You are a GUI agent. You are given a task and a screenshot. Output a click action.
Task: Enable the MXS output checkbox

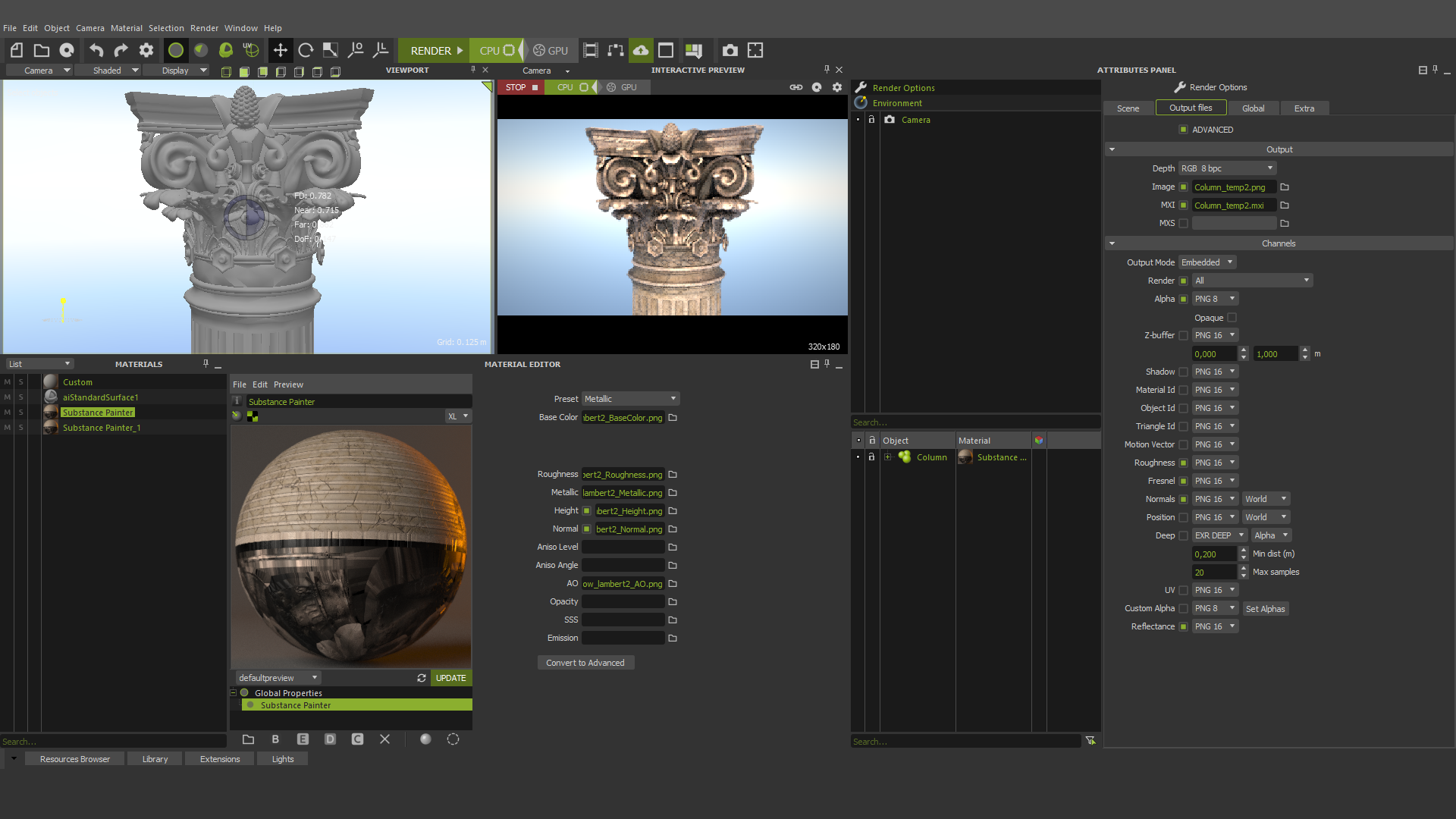(x=1183, y=224)
